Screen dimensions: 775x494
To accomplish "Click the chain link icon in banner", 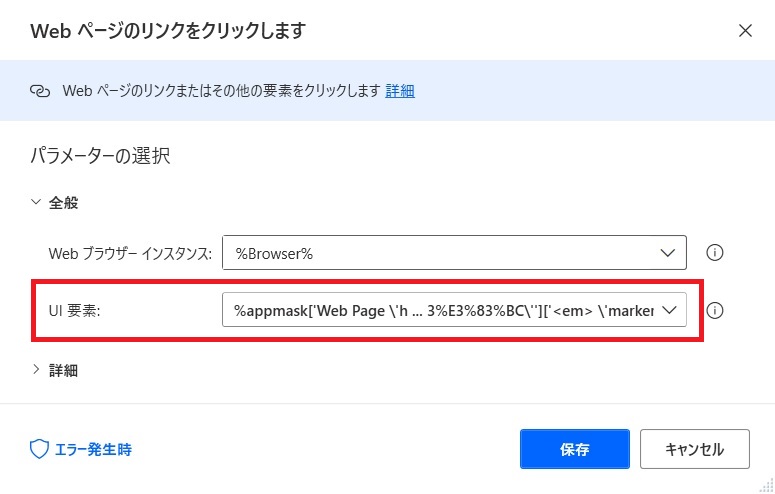I will coord(40,91).
